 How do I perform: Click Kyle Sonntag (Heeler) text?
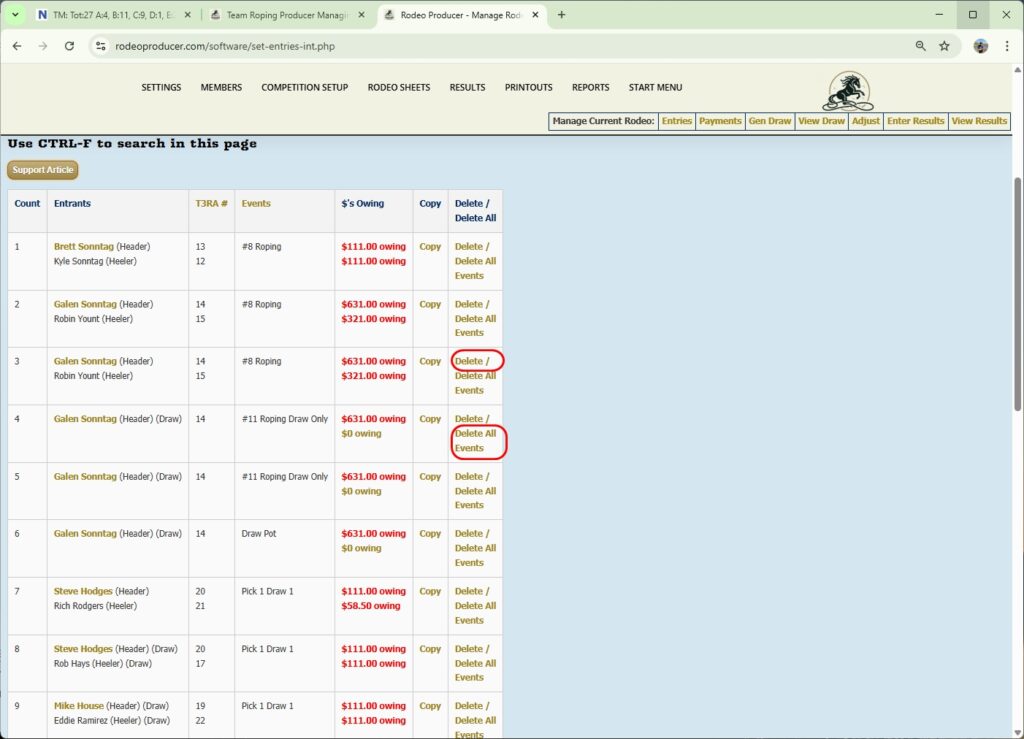coord(95,261)
